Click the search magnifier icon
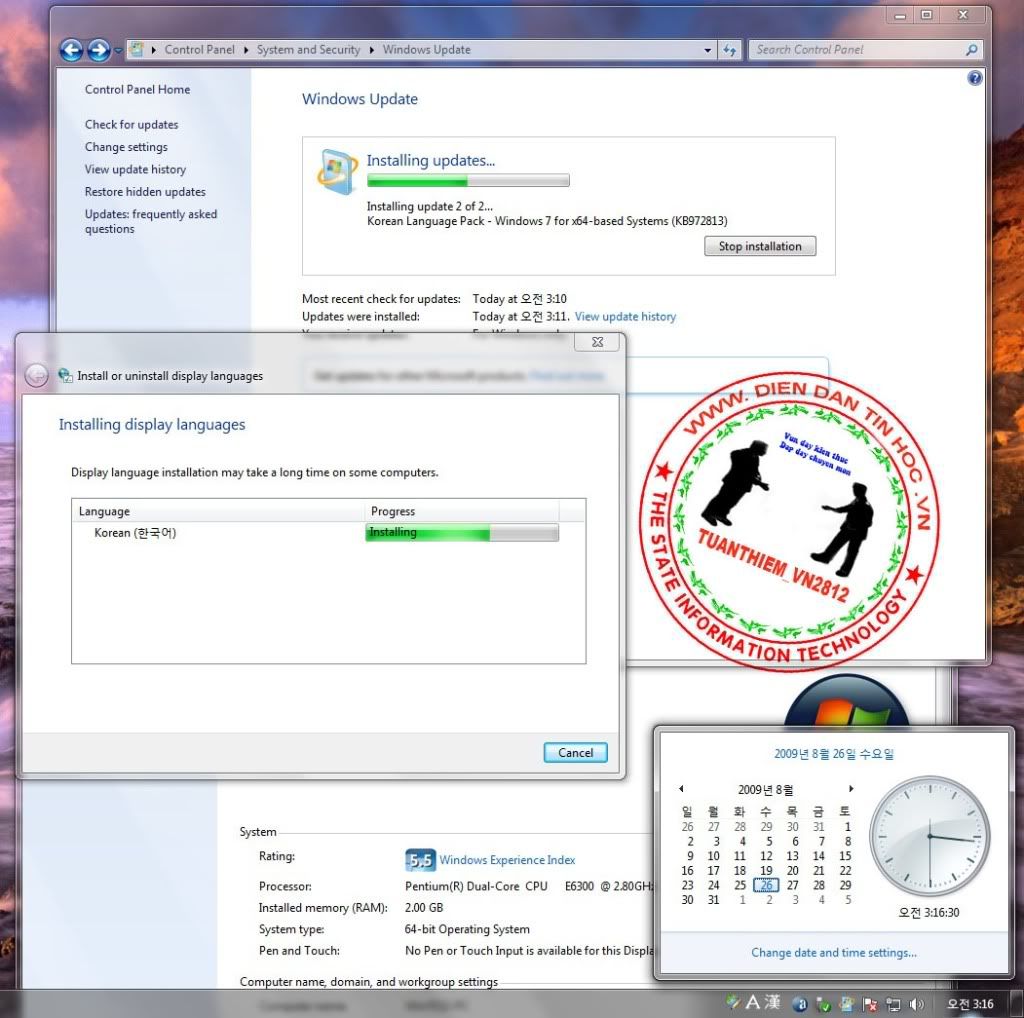The image size is (1024, 1018). click(x=971, y=50)
